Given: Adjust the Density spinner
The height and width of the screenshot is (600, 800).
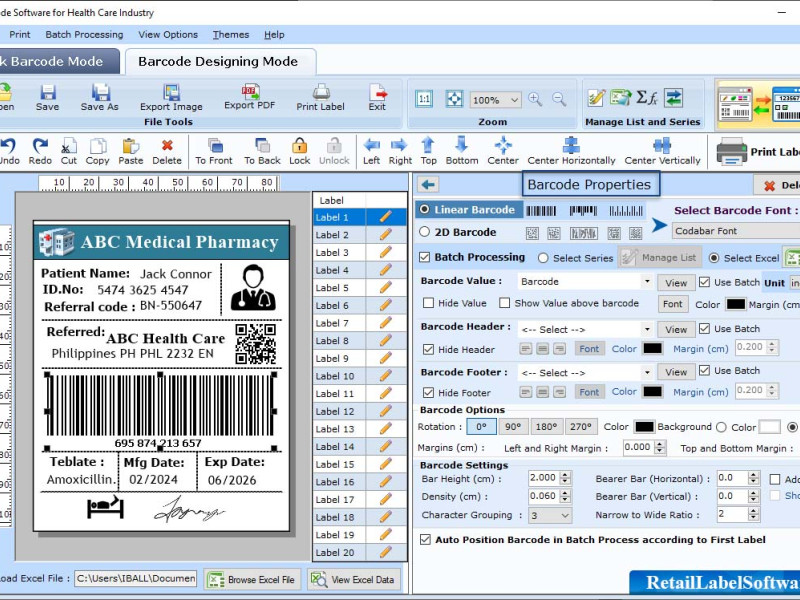Looking at the screenshot, I should click(x=565, y=496).
